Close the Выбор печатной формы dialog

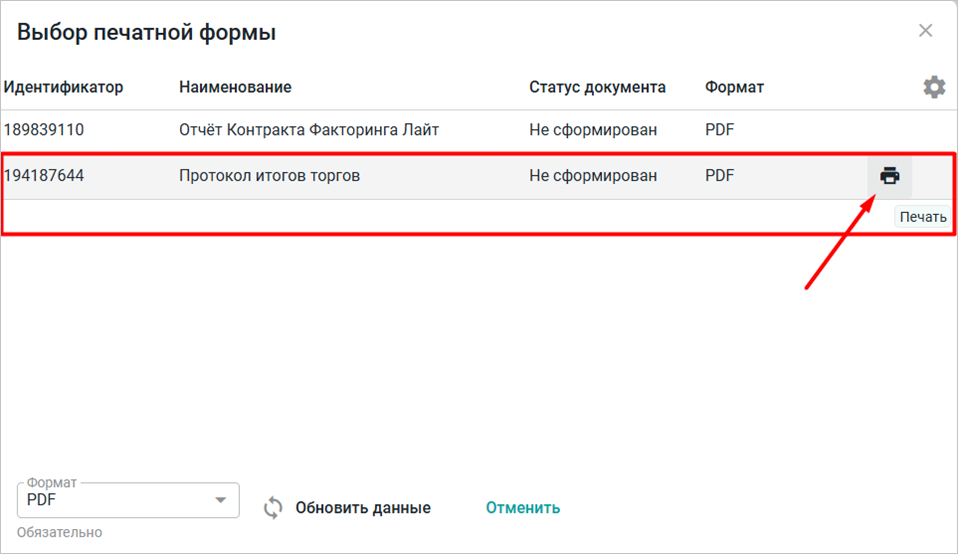pyautogui.click(x=925, y=31)
